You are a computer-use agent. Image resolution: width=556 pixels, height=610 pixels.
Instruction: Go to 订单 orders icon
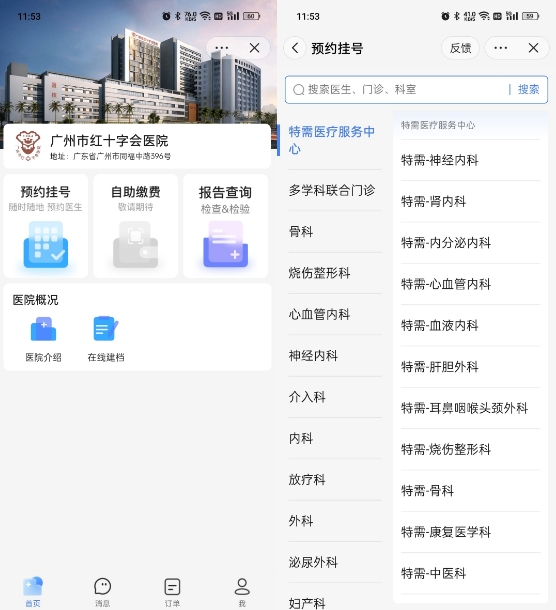[x=172, y=587]
